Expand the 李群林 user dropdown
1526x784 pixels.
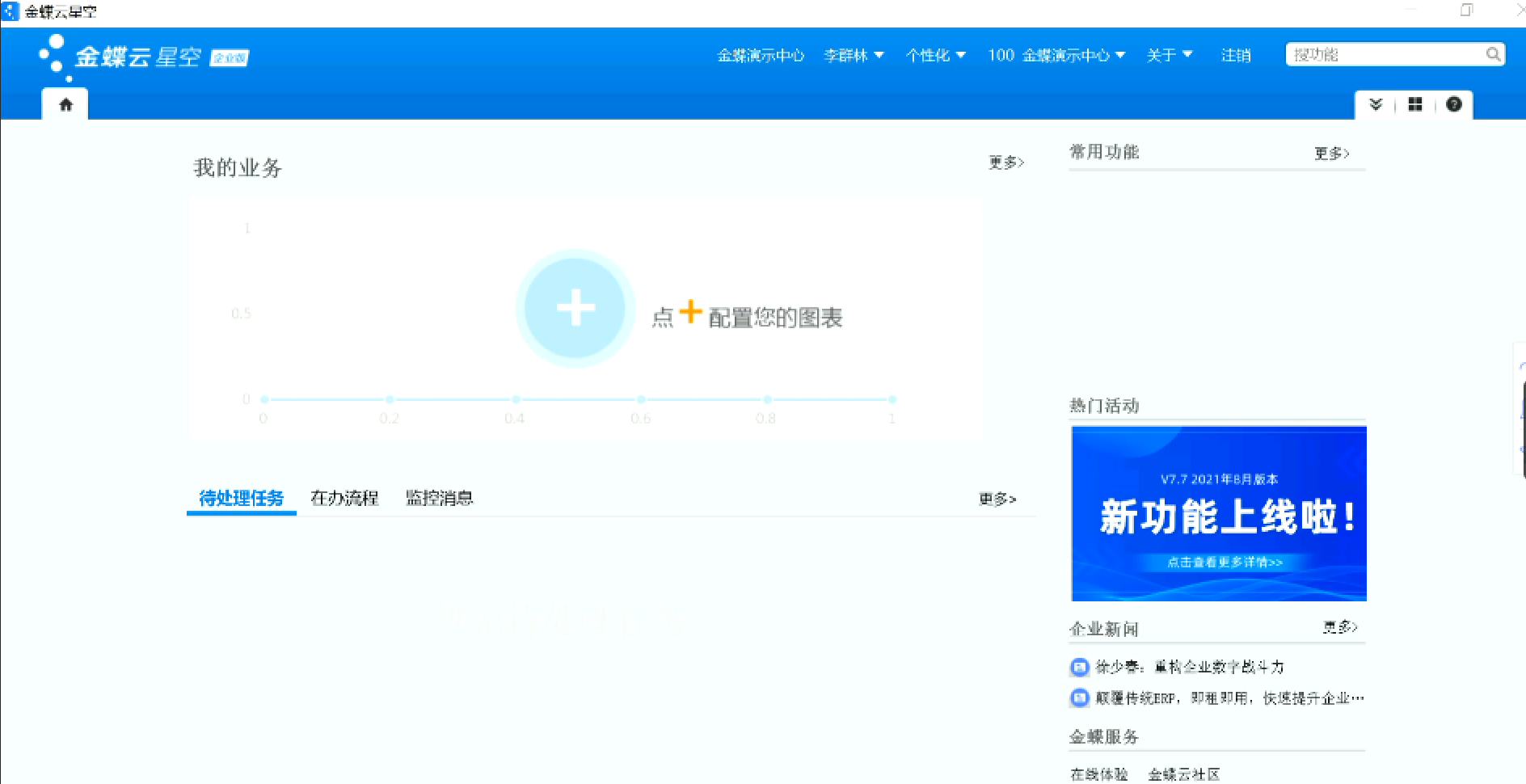click(854, 55)
